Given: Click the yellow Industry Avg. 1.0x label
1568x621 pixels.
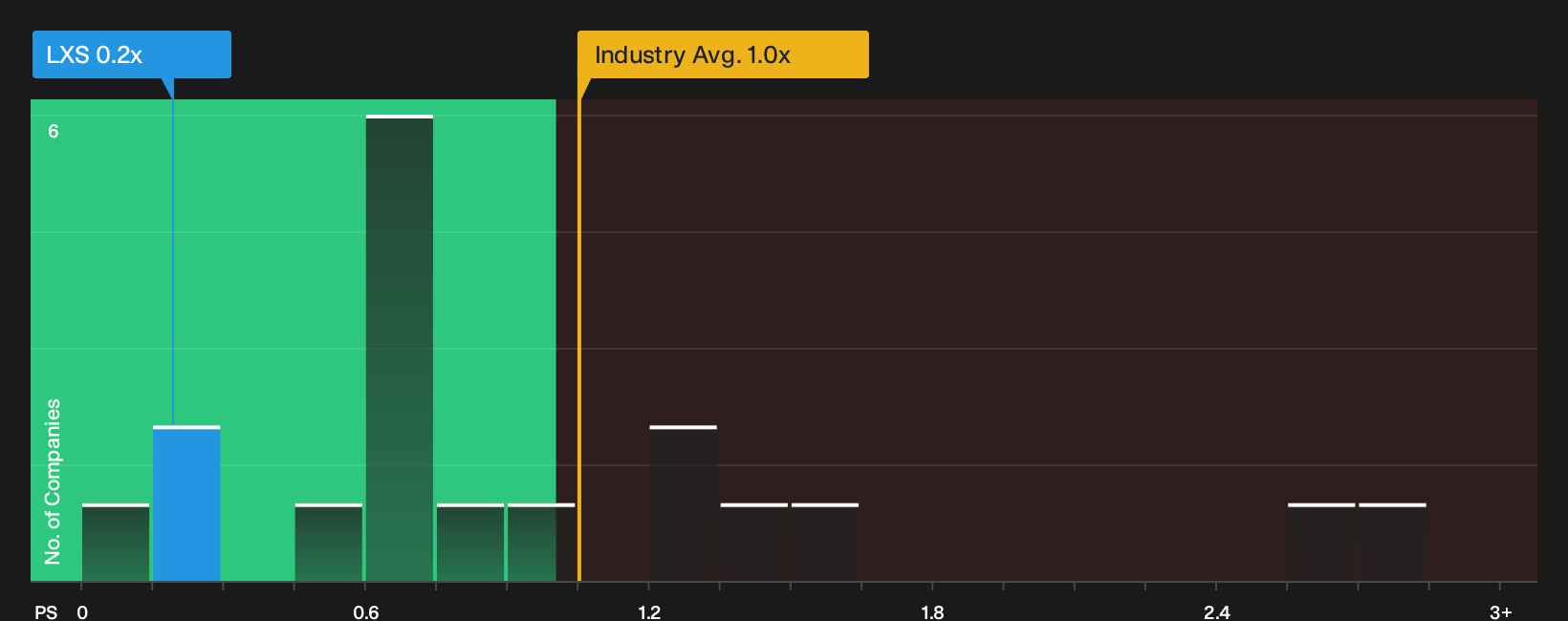Looking at the screenshot, I should 723,54.
